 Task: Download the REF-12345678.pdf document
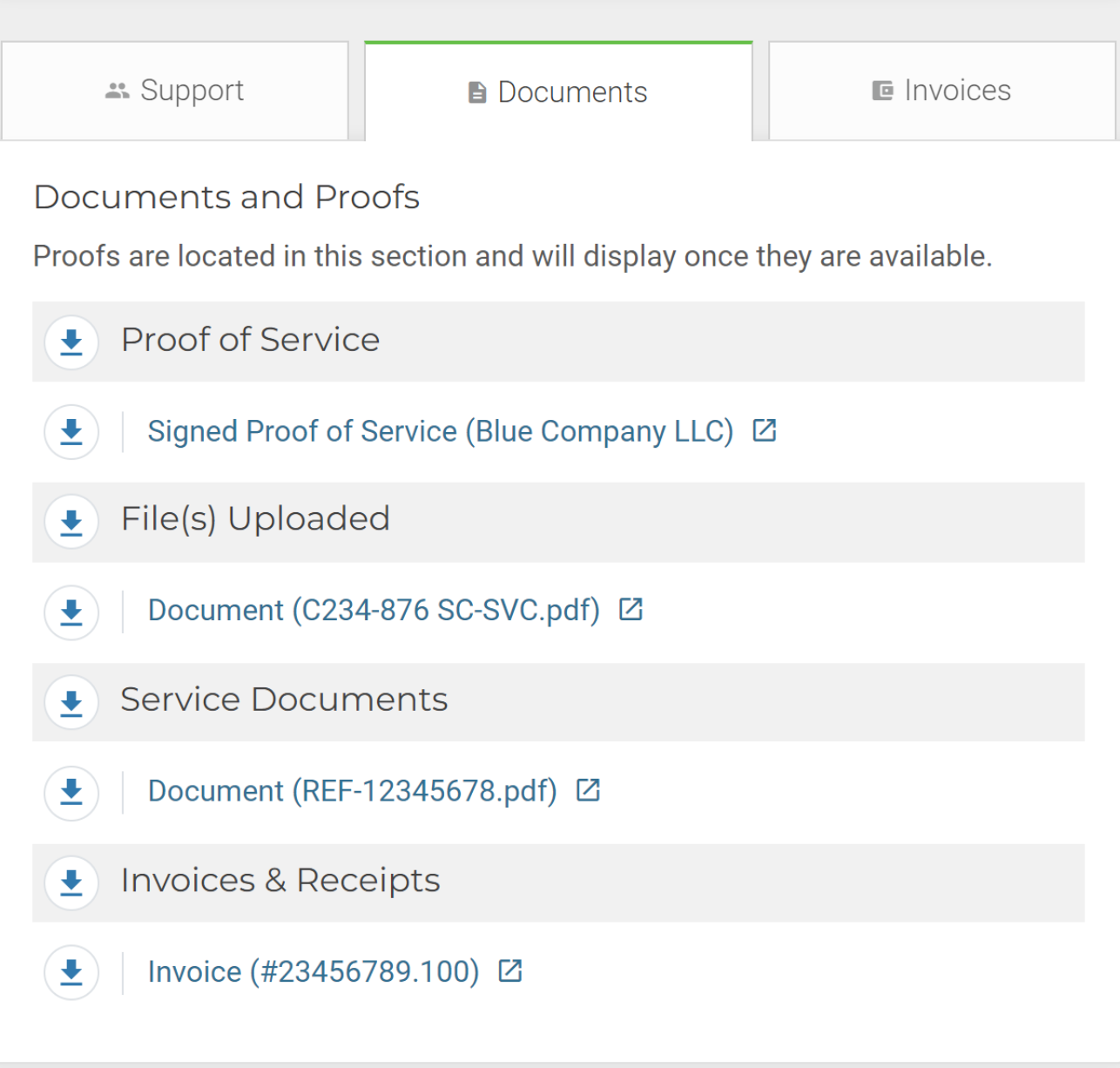coord(71,794)
